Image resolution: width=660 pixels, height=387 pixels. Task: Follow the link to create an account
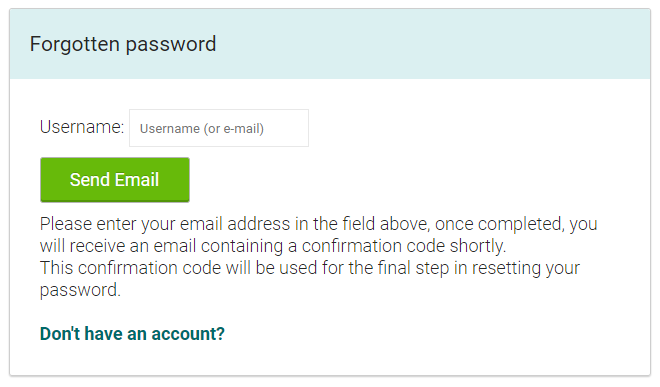point(132,334)
